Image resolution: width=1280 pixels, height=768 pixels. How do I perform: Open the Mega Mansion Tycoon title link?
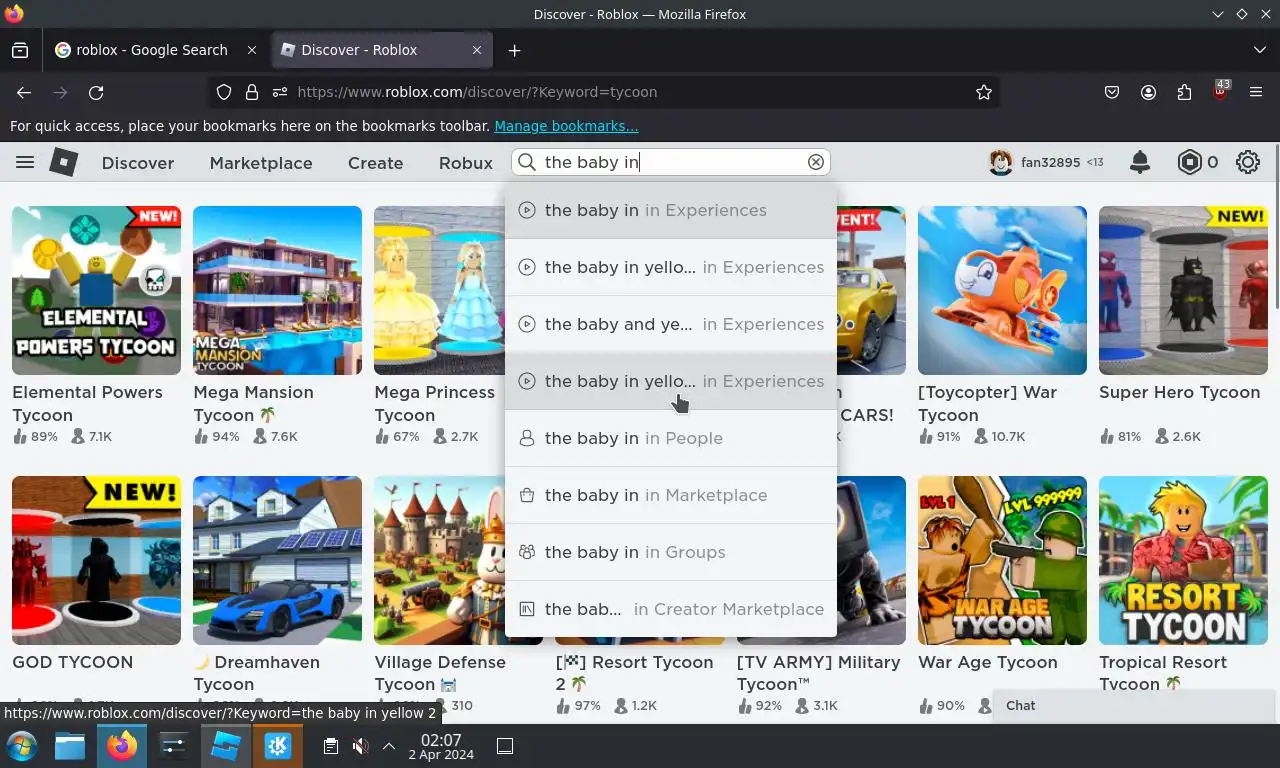tap(253, 403)
